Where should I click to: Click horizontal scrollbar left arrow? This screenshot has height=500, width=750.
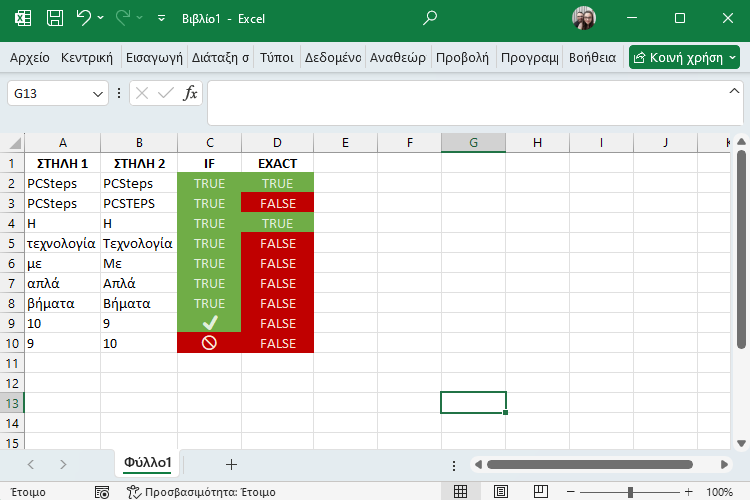(x=478, y=465)
